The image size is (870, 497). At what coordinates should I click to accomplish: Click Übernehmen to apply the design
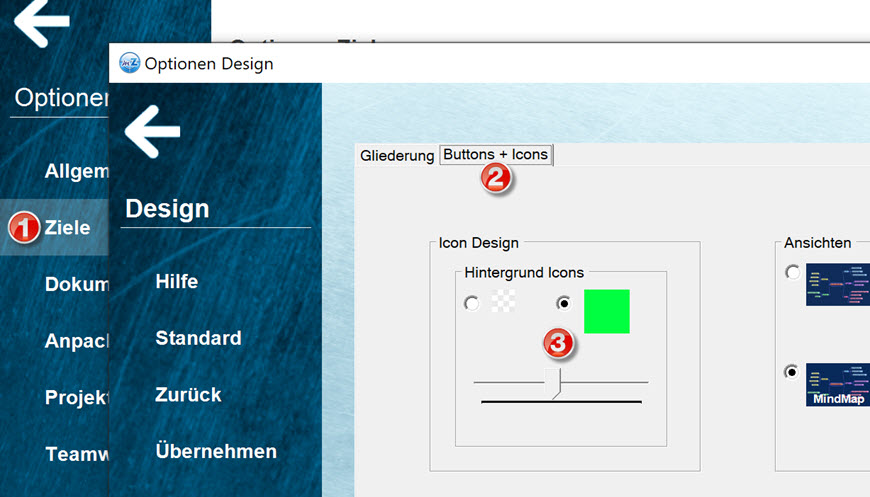[216, 451]
